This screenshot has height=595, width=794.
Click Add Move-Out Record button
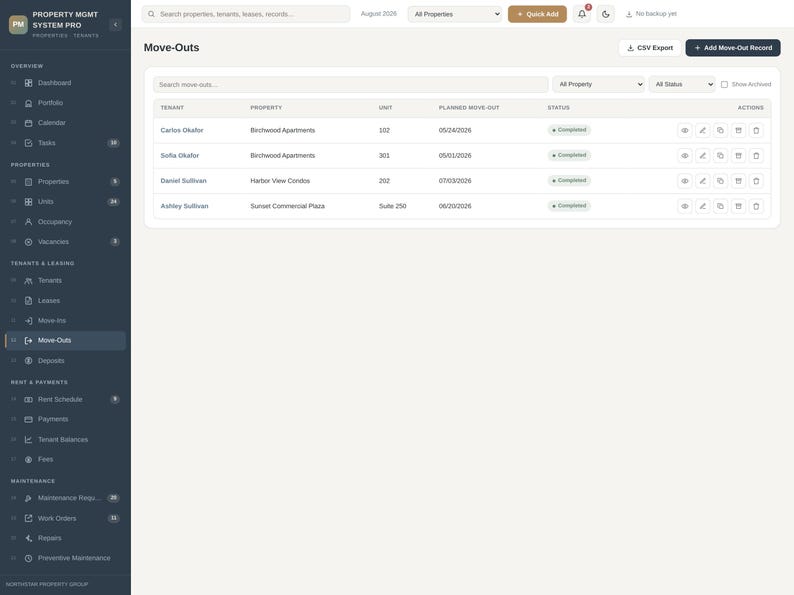733,48
